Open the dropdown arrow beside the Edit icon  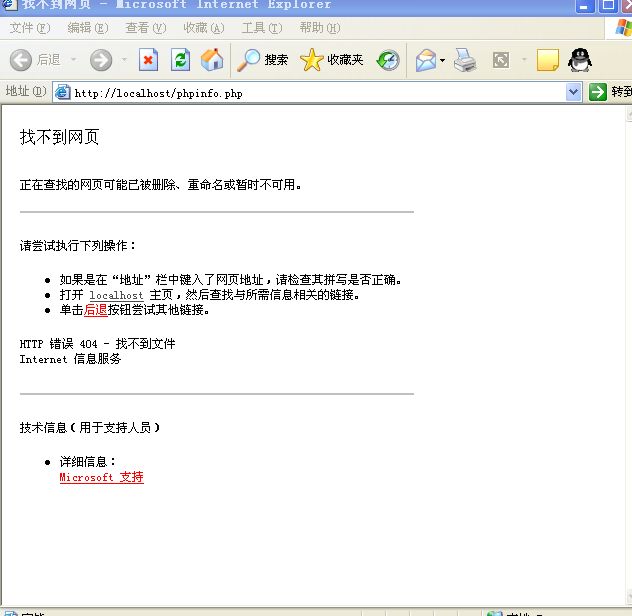tap(524, 60)
